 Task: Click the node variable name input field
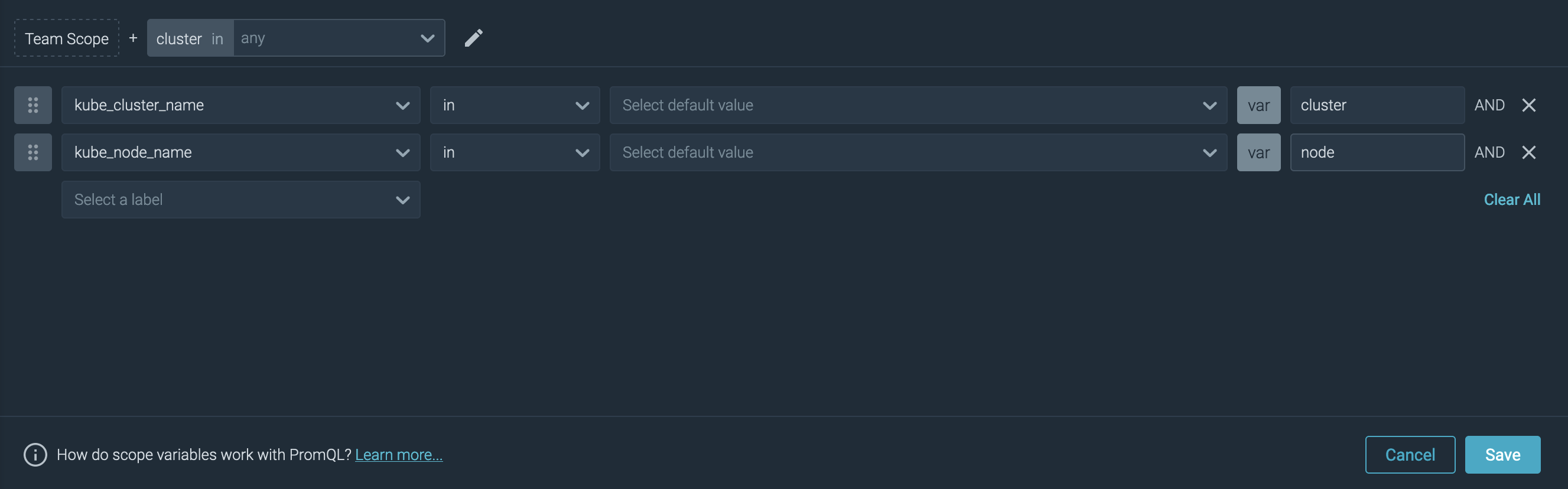(1377, 152)
